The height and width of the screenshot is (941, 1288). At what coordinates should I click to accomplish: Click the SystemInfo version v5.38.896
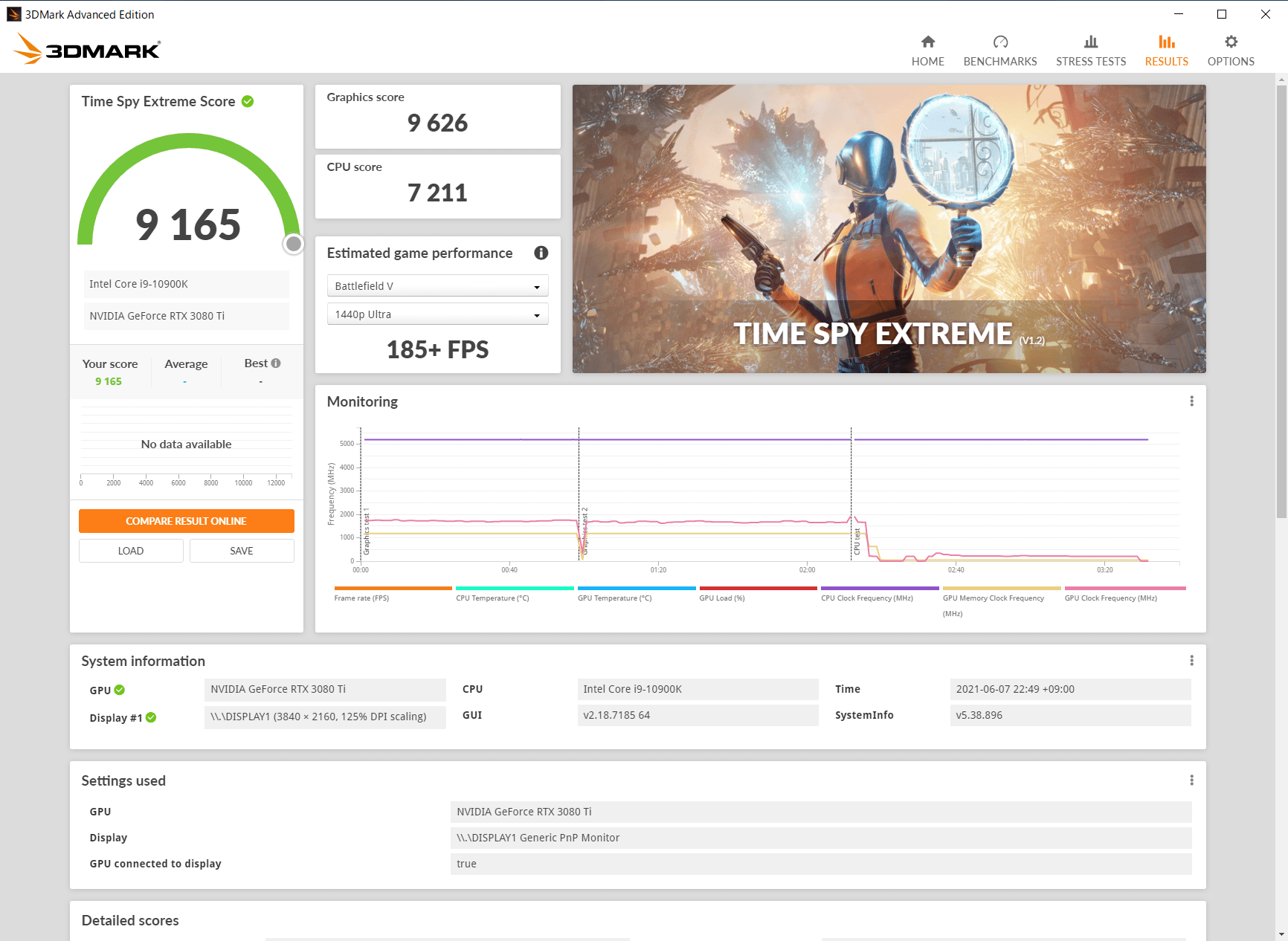pyautogui.click(x=1070, y=715)
